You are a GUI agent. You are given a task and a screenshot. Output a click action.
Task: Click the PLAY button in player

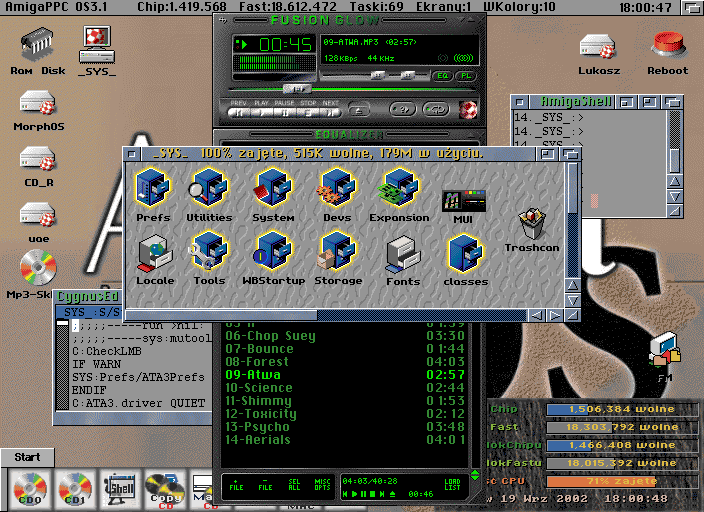(262, 113)
